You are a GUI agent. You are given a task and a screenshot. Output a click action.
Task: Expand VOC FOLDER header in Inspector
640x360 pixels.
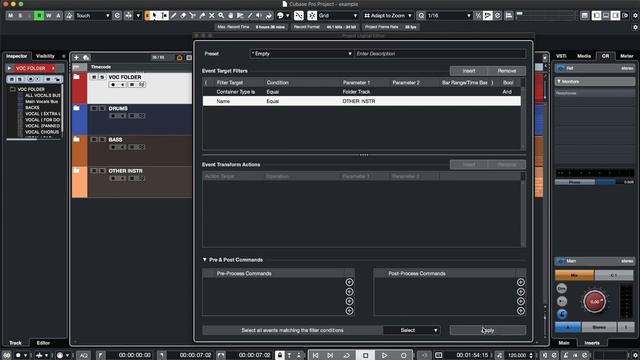(x=9, y=68)
